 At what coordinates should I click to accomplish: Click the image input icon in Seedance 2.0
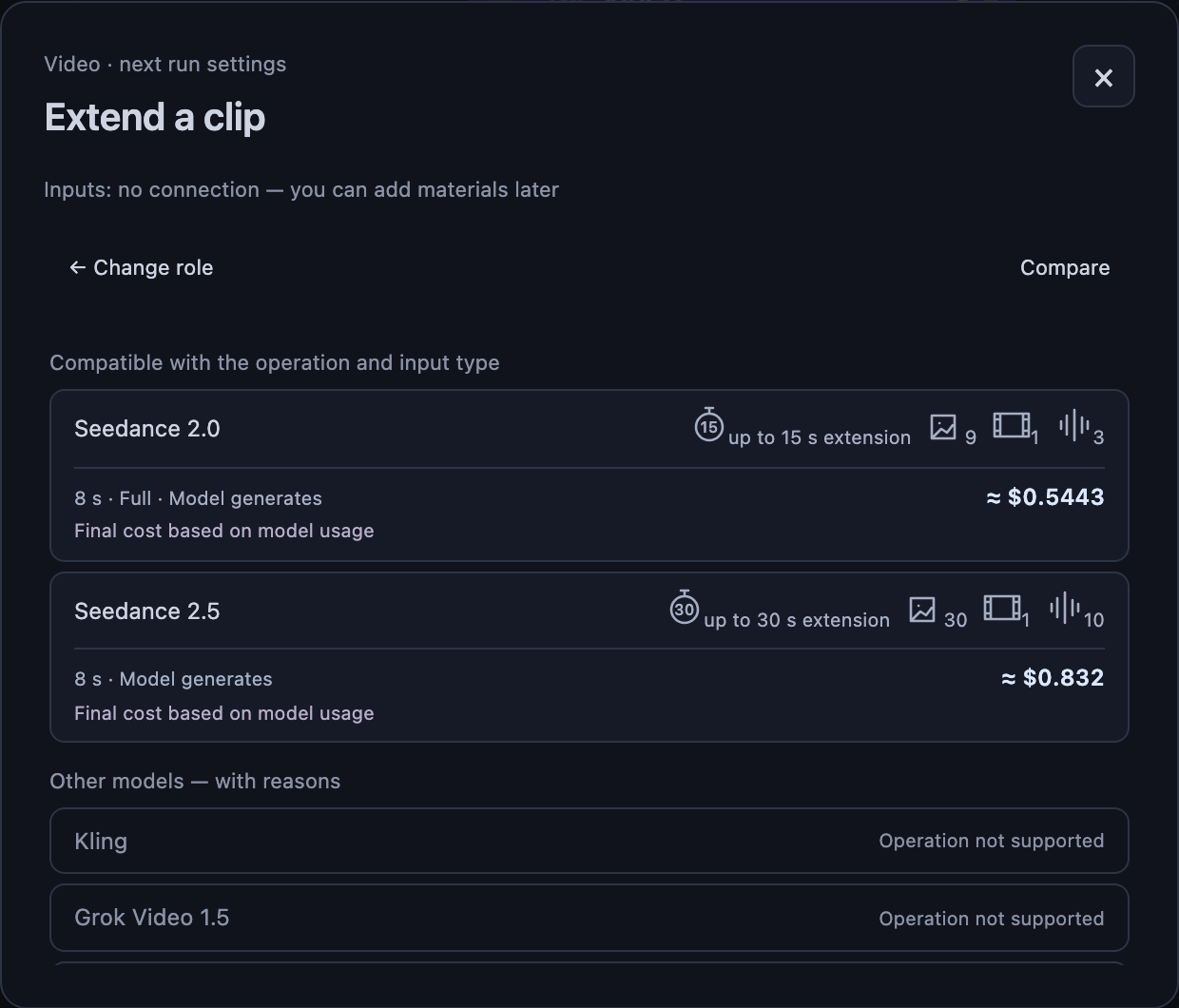pyautogui.click(x=943, y=426)
